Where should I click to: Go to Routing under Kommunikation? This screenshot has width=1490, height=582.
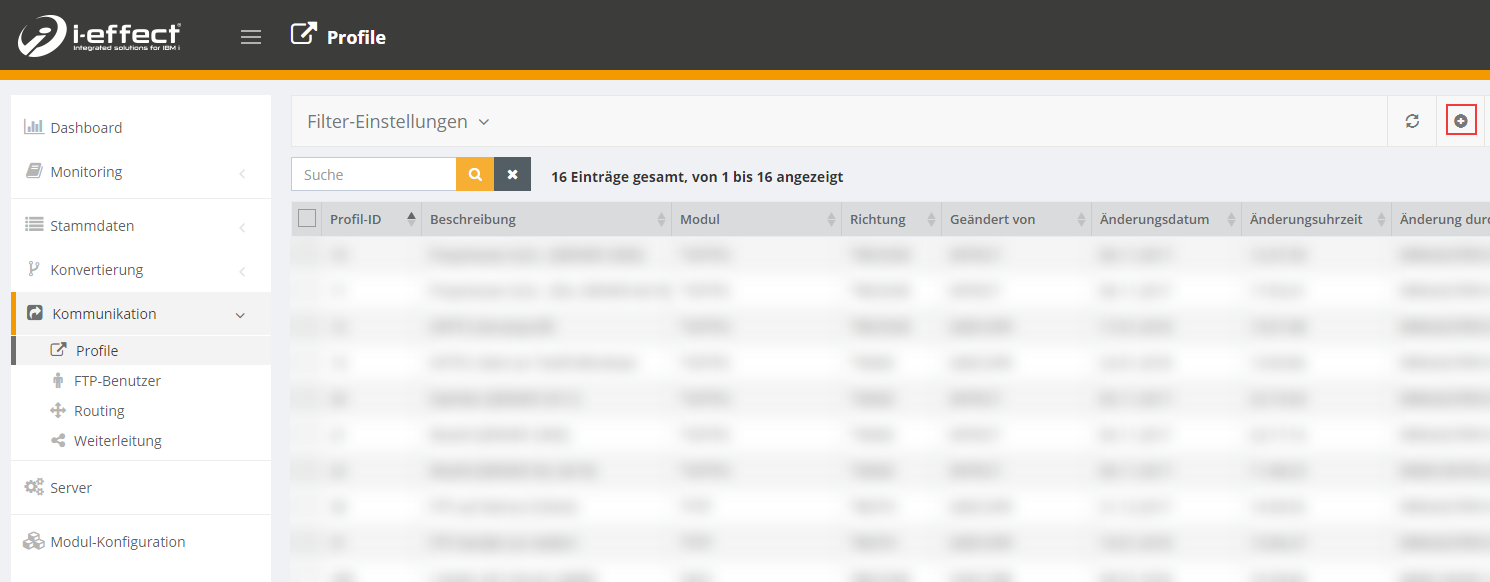(x=99, y=411)
